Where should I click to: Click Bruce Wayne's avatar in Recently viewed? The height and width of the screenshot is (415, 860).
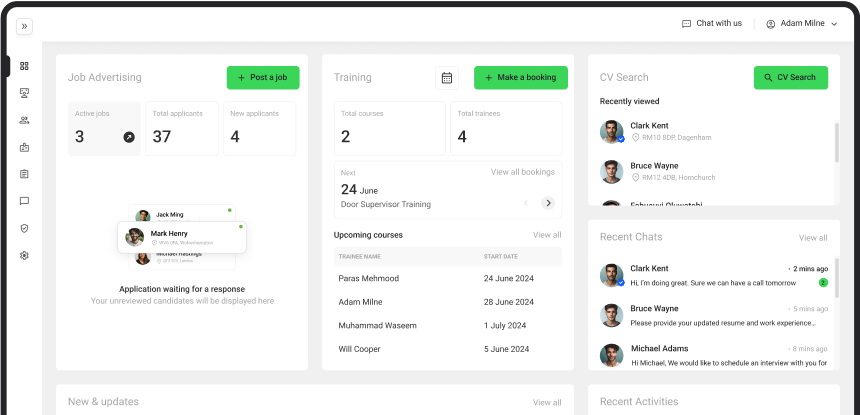click(x=612, y=172)
